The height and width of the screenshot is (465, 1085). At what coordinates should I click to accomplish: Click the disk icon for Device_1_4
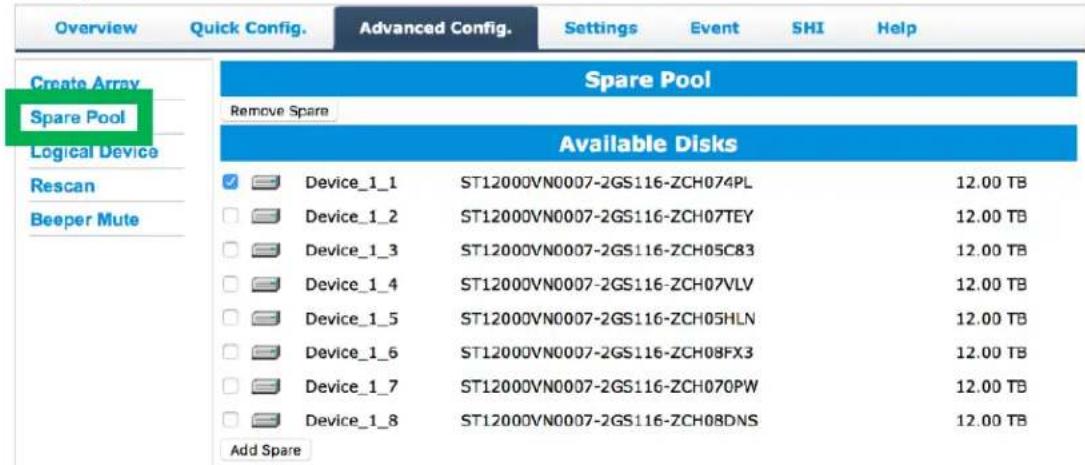tap(264, 284)
